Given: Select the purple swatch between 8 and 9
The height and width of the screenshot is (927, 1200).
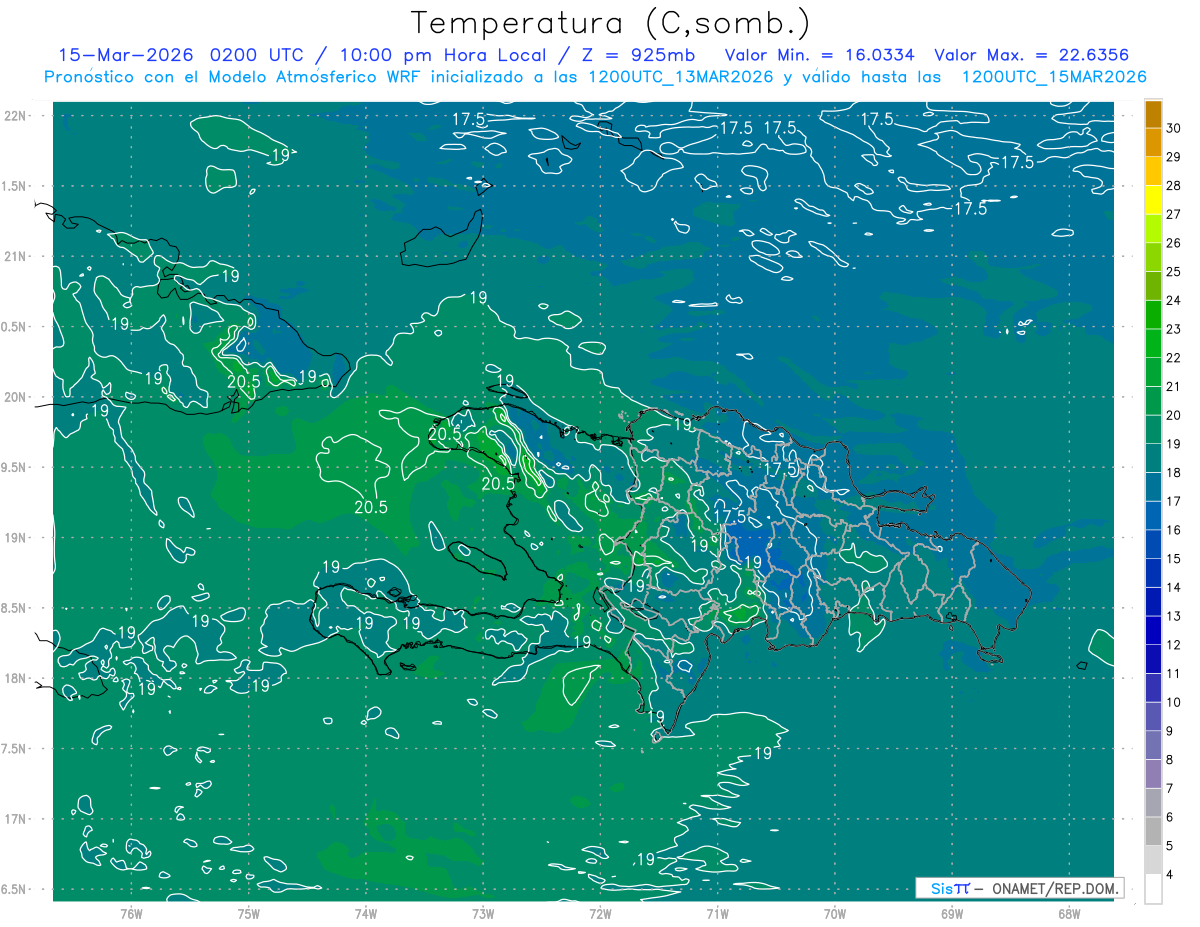Looking at the screenshot, I should point(1153,746).
